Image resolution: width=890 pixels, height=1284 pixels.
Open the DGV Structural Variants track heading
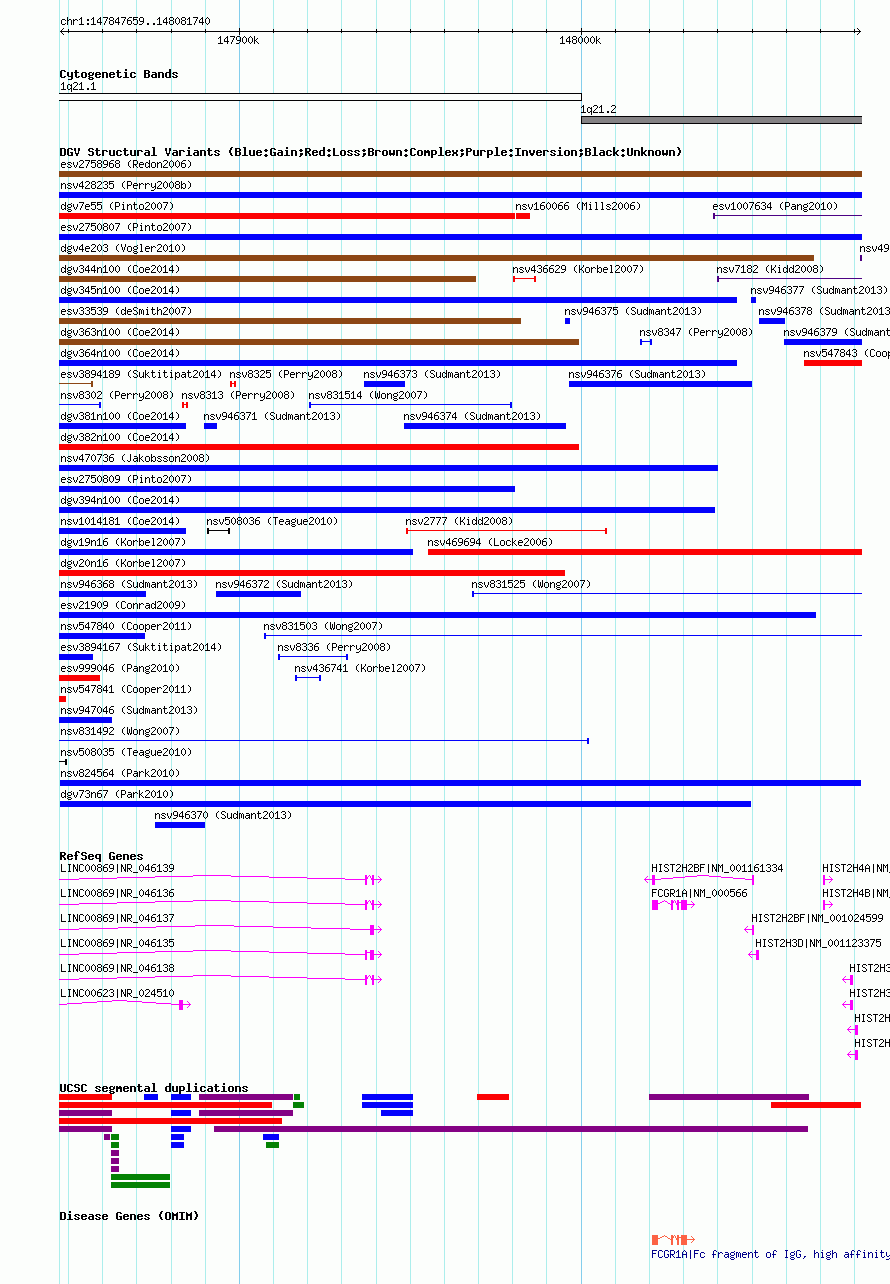coord(370,152)
